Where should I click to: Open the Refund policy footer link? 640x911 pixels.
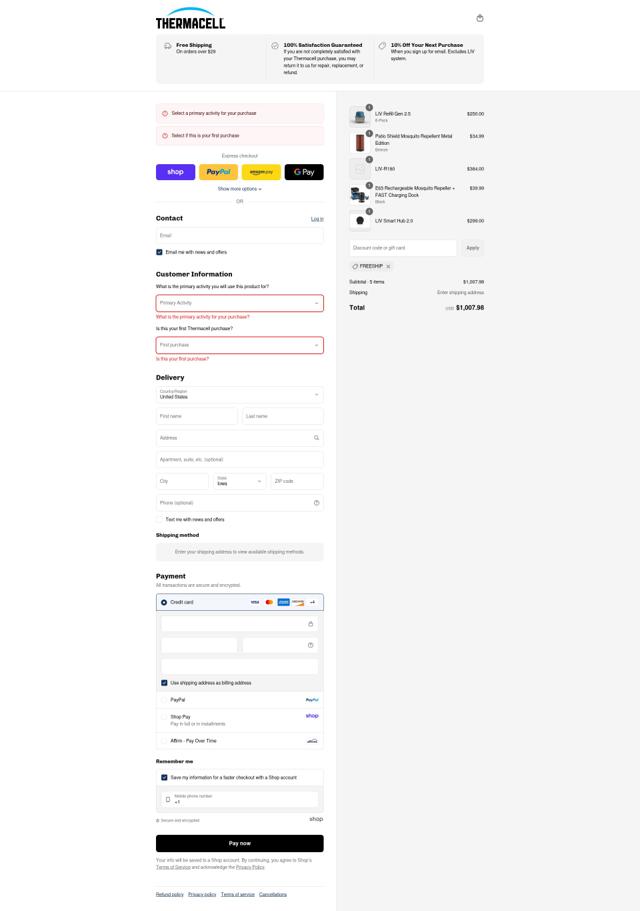(170, 894)
